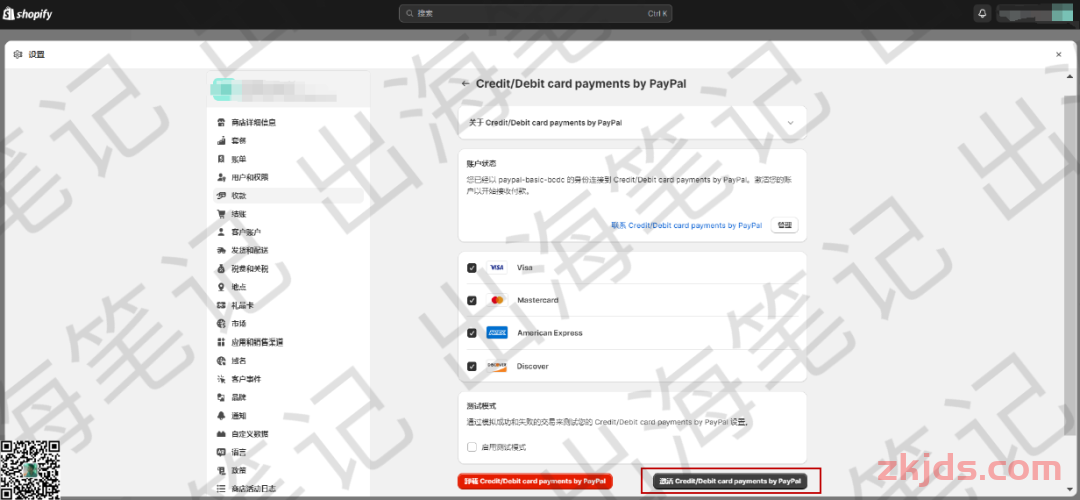
Task: Click the account menu at top right
Action: 1035,13
